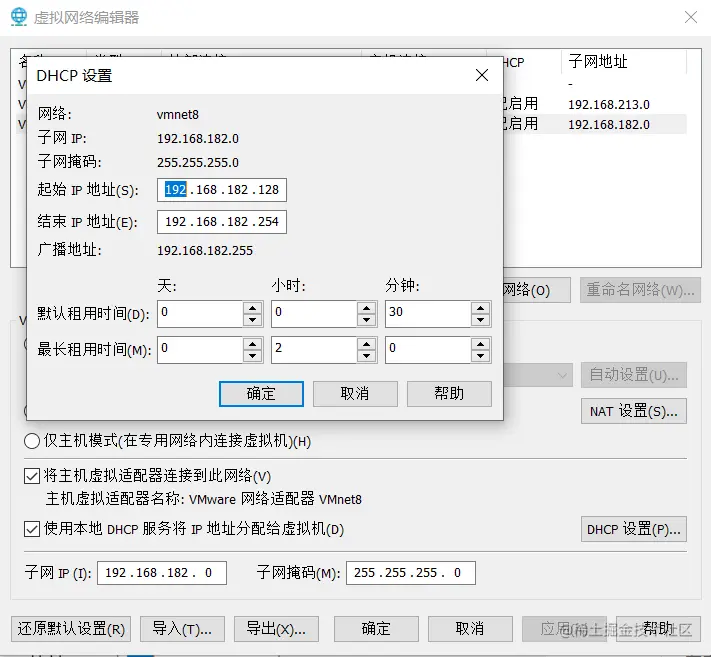Decrease 默认租用时间 hours value

click(366, 320)
